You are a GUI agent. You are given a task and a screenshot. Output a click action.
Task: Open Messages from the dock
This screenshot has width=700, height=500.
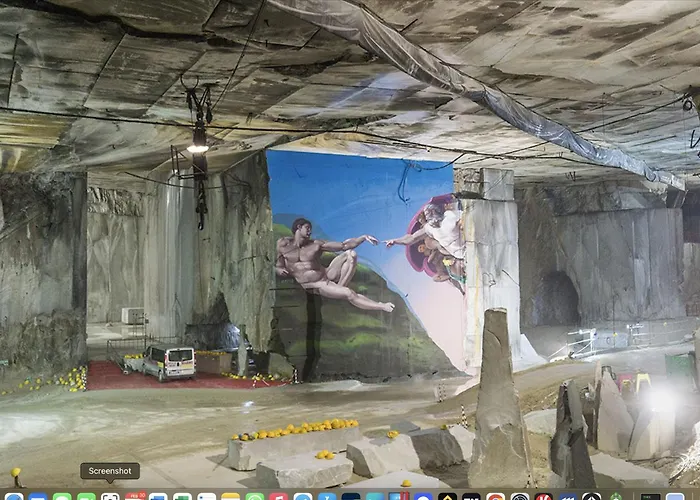pos(62,497)
